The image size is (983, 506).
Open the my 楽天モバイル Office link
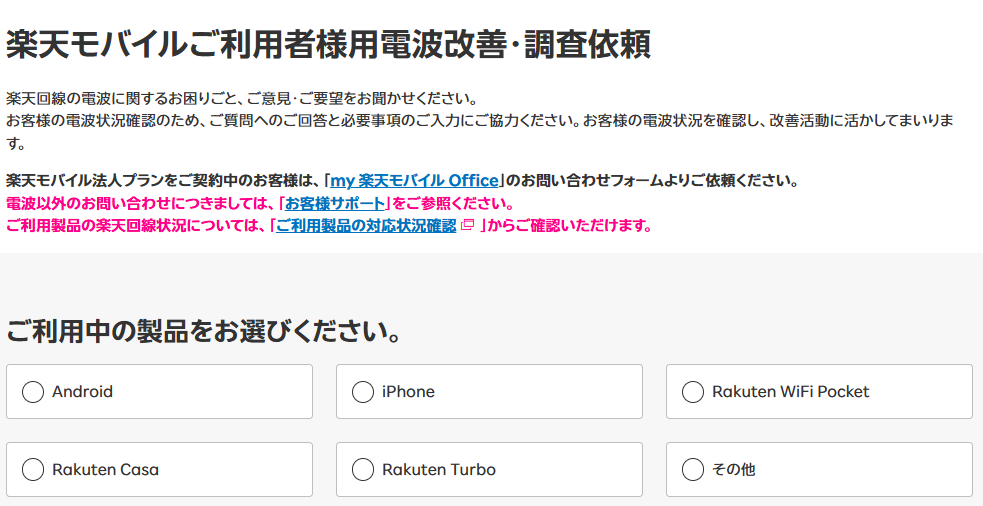tap(414, 181)
